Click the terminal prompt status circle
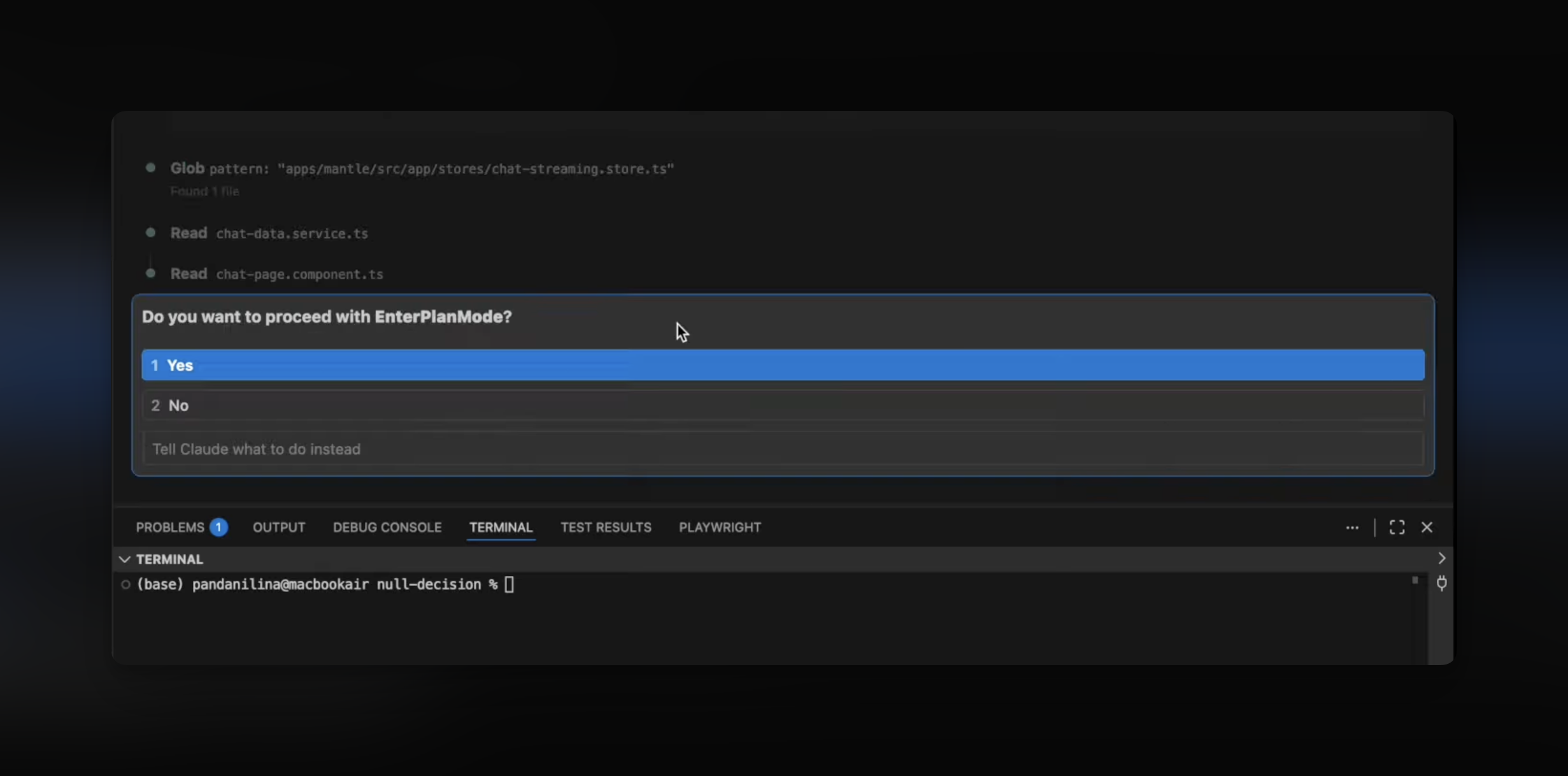 (x=125, y=585)
